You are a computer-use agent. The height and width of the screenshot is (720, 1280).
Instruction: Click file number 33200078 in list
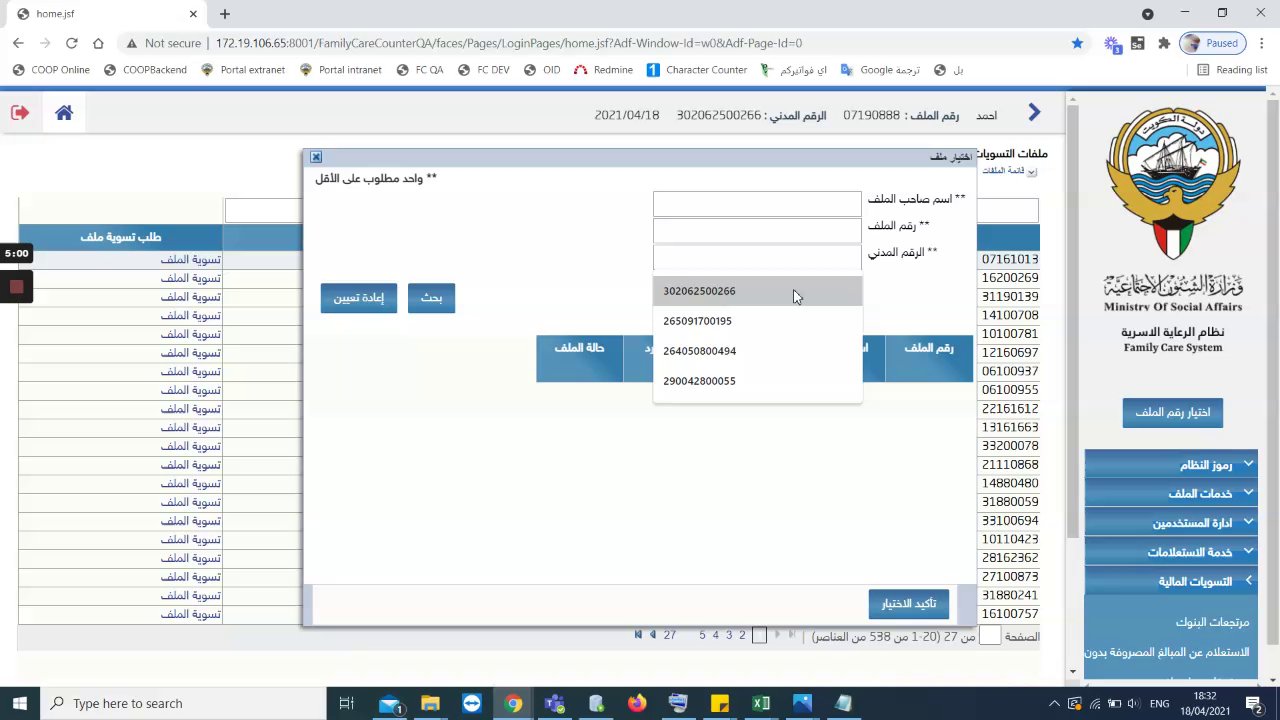1010,446
